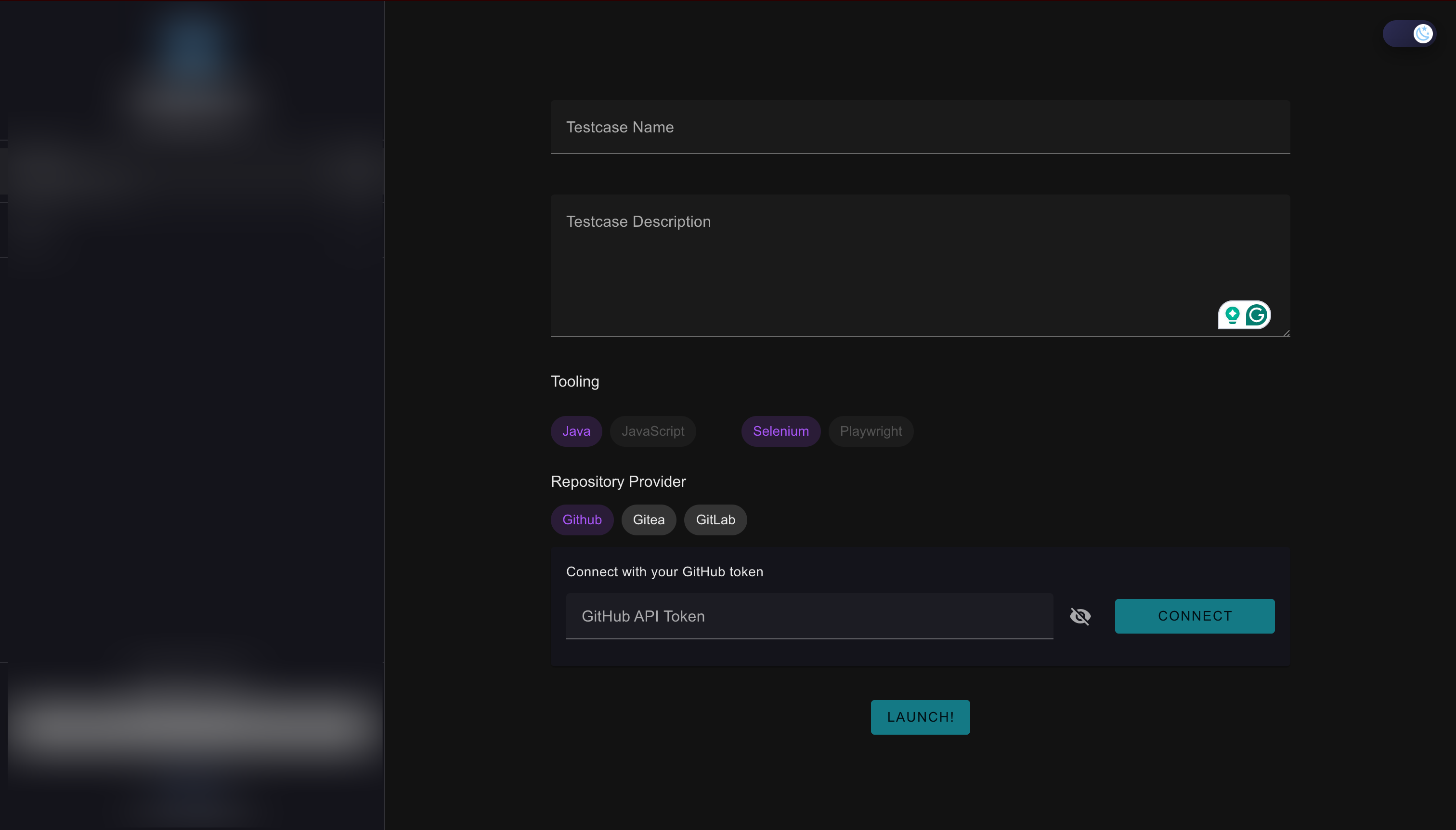
Task: Choose the Selenium framework chip
Action: (x=780, y=431)
